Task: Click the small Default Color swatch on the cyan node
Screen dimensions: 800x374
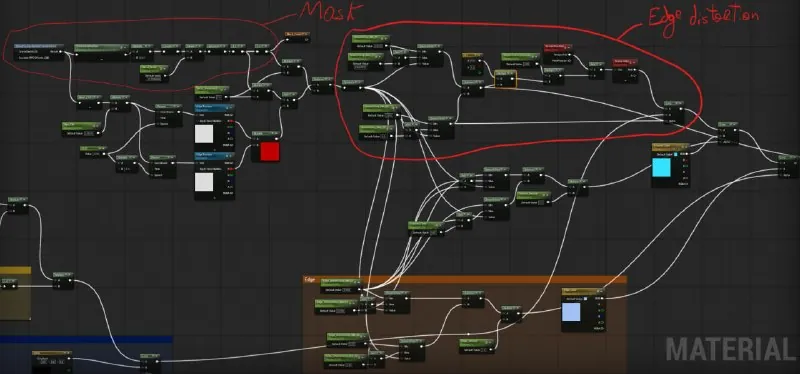Action: tap(676, 154)
